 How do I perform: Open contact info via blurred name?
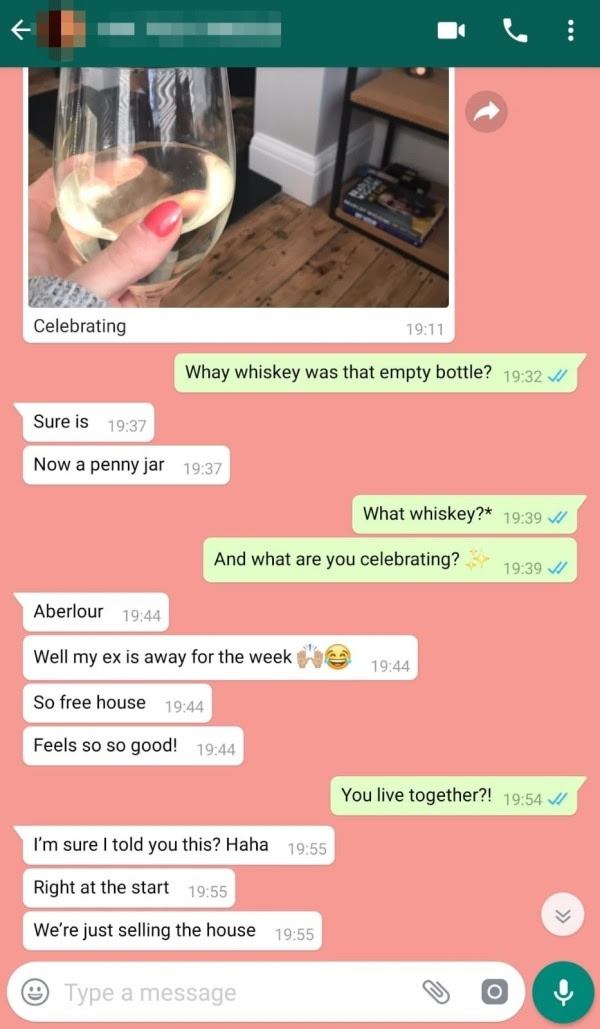[190, 30]
